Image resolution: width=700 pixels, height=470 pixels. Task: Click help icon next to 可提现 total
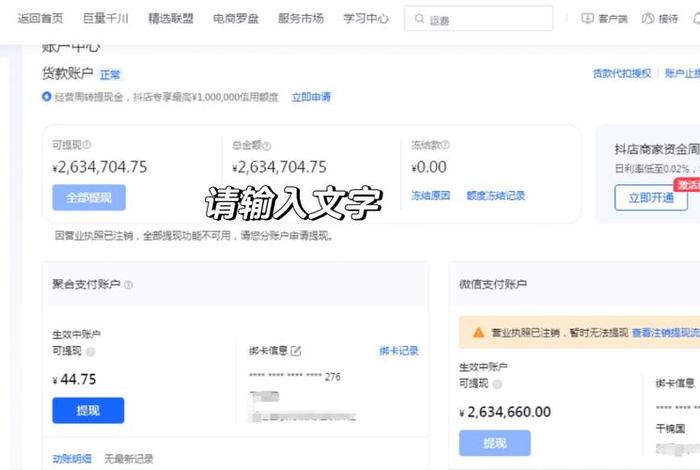tap(87, 145)
